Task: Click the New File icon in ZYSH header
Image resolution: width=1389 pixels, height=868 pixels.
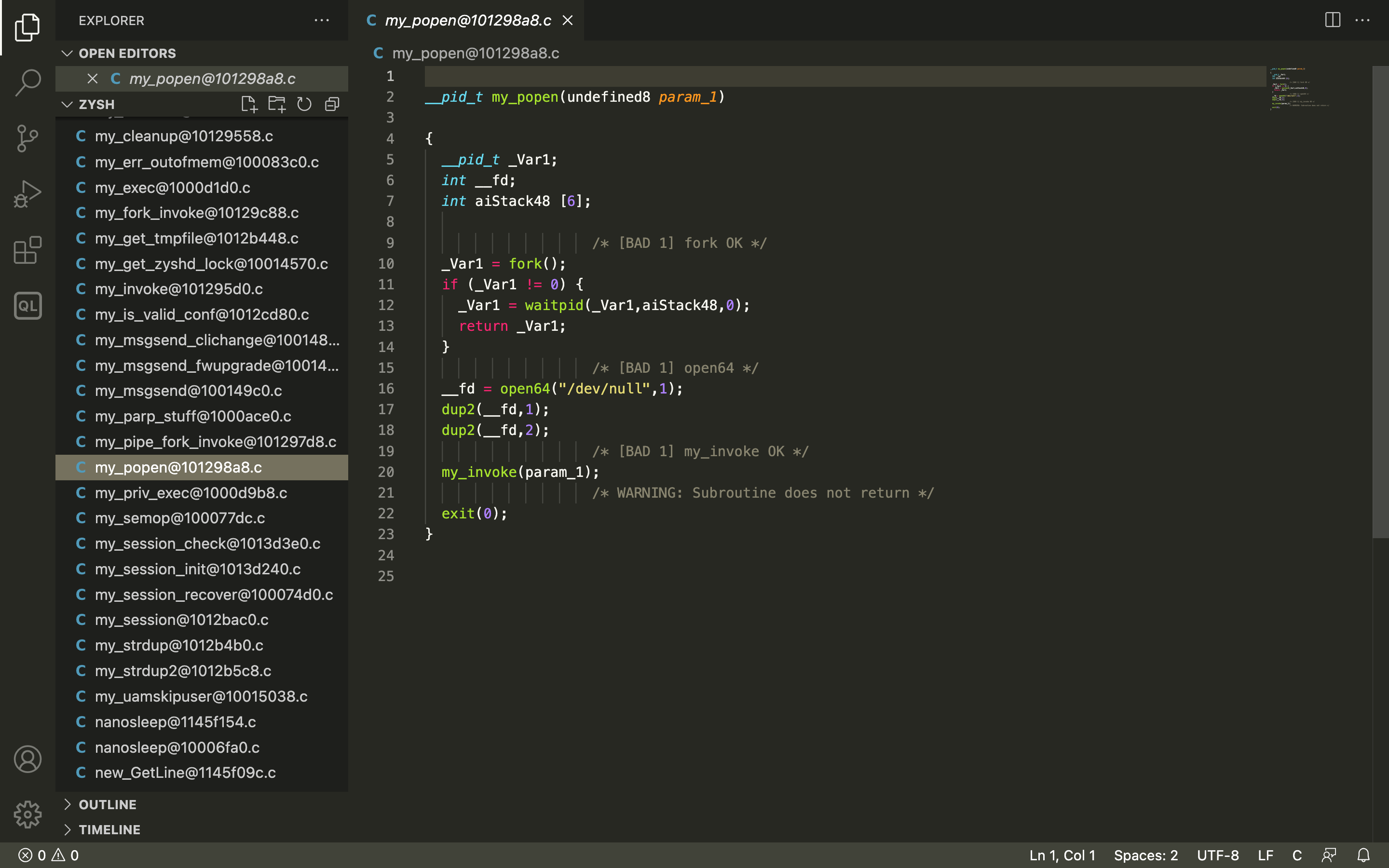Action: pos(248,105)
